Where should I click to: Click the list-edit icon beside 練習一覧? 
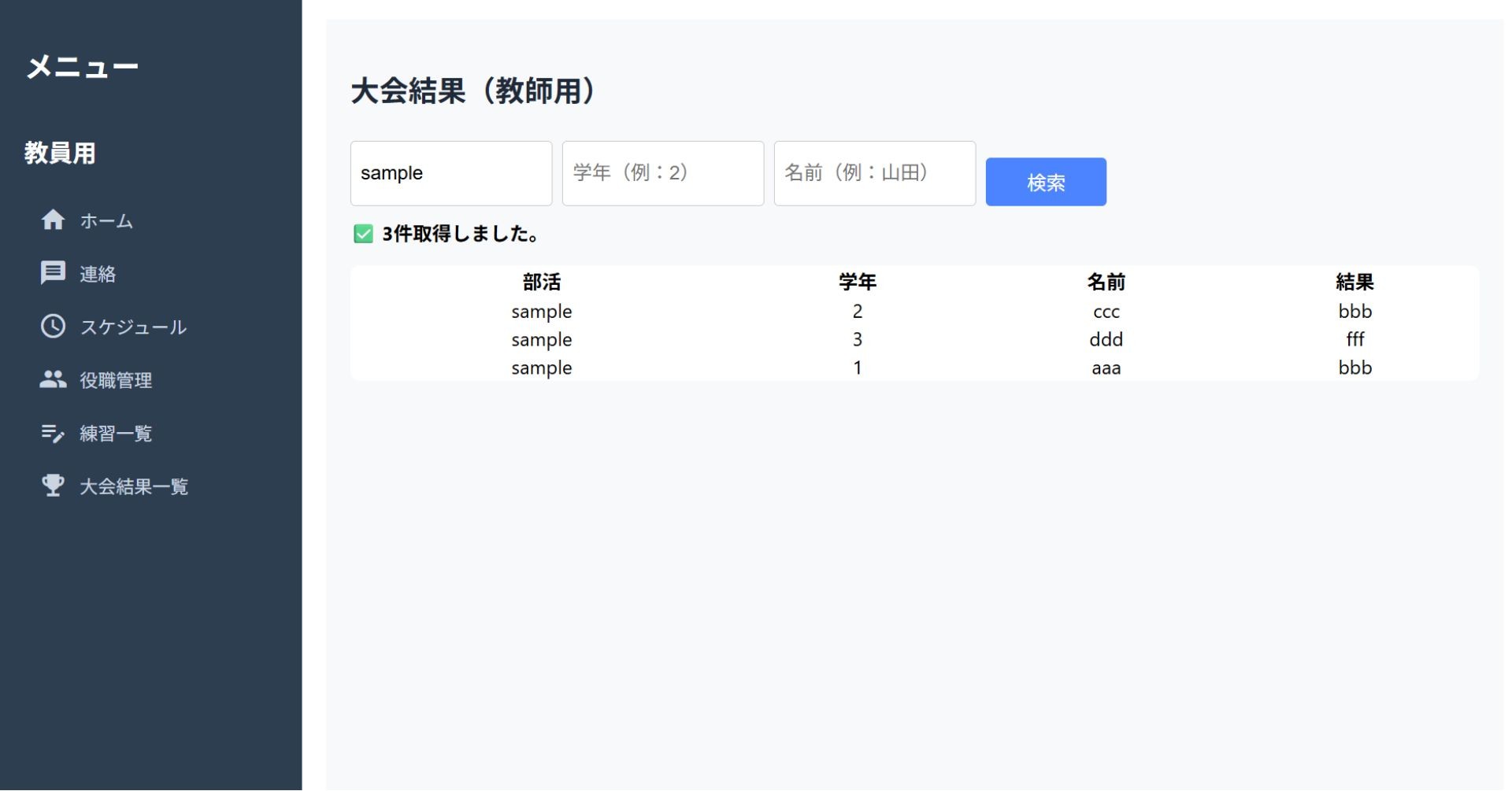[53, 434]
